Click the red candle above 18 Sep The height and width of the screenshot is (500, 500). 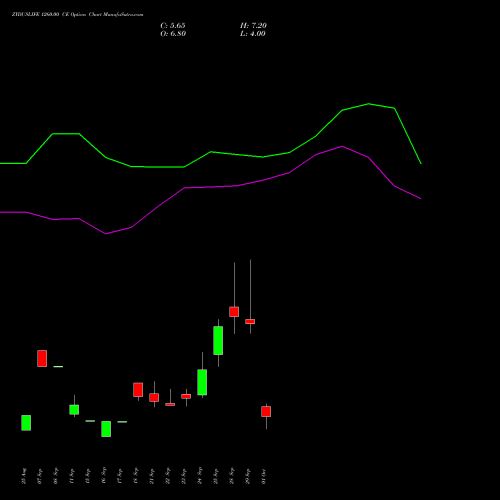(138, 390)
